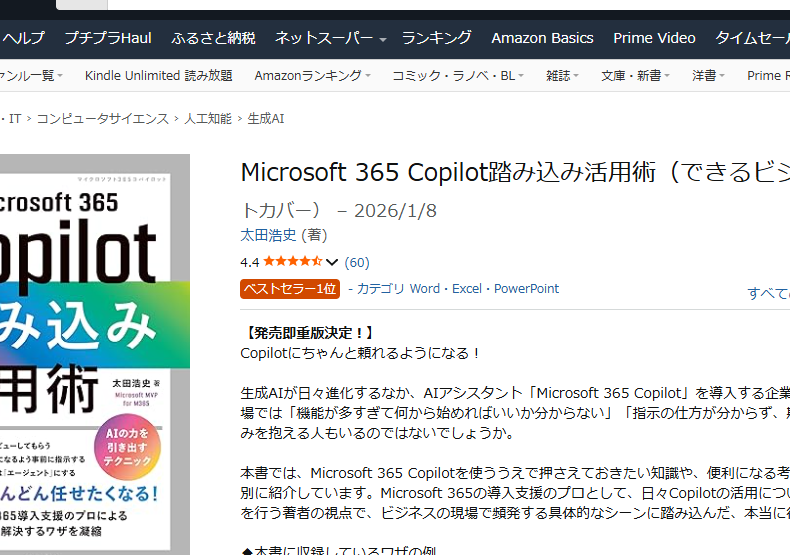Click the ベストセラー1位 badge
Viewport: 790px width, 555px height.
click(290, 289)
